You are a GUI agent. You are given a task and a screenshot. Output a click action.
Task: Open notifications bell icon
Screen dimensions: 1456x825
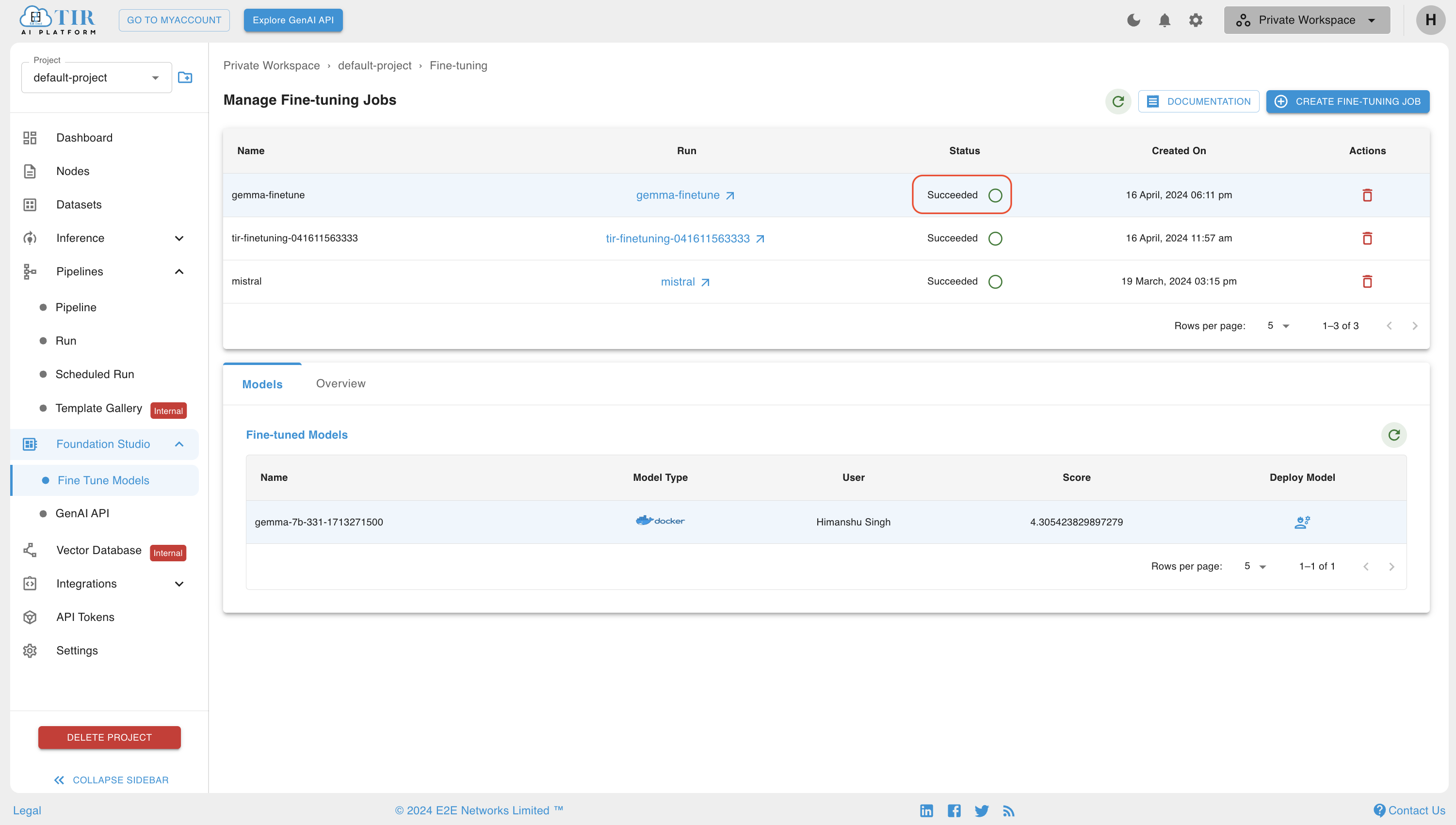tap(1165, 20)
